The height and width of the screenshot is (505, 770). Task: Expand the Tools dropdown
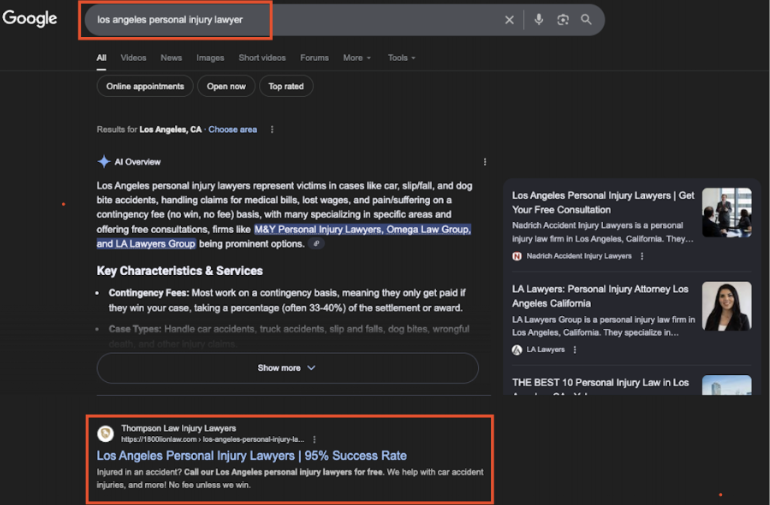click(402, 58)
